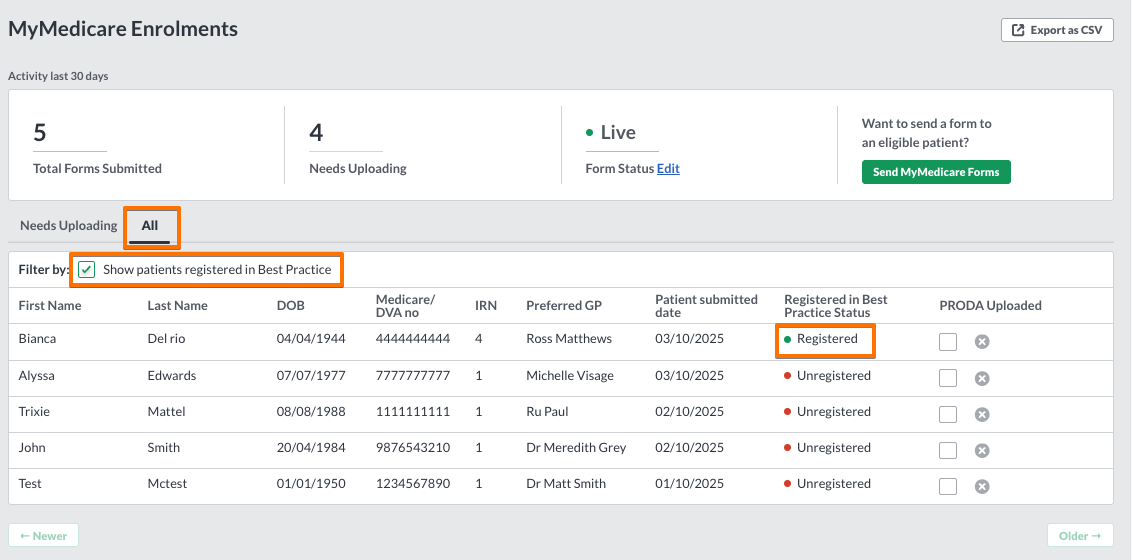Image resolution: width=1132 pixels, height=560 pixels.
Task: Uncheck Show patients registered in Best Practice
Action: click(x=87, y=270)
